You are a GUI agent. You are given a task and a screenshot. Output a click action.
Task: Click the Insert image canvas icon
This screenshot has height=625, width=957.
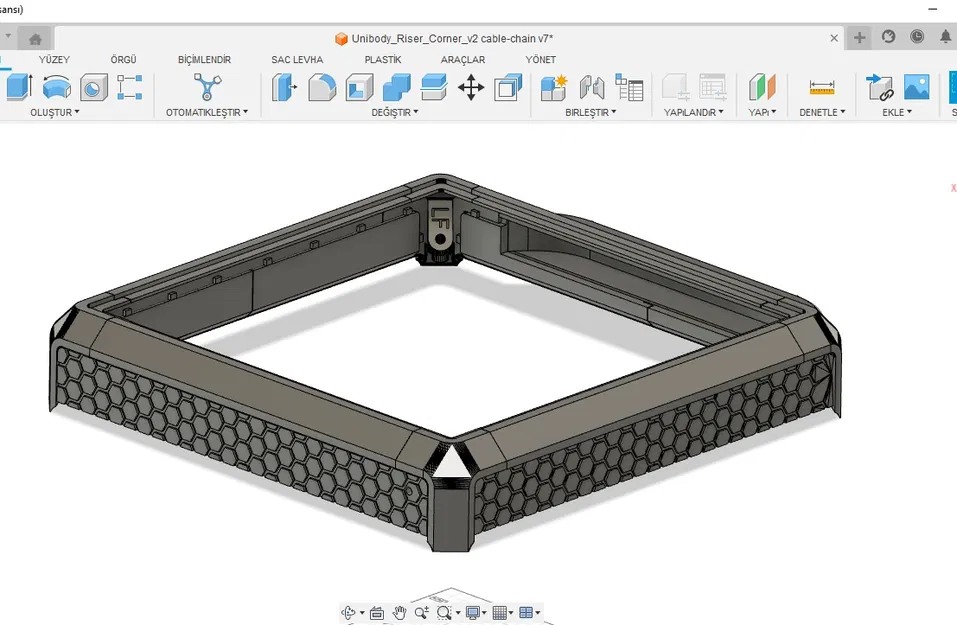click(x=917, y=87)
